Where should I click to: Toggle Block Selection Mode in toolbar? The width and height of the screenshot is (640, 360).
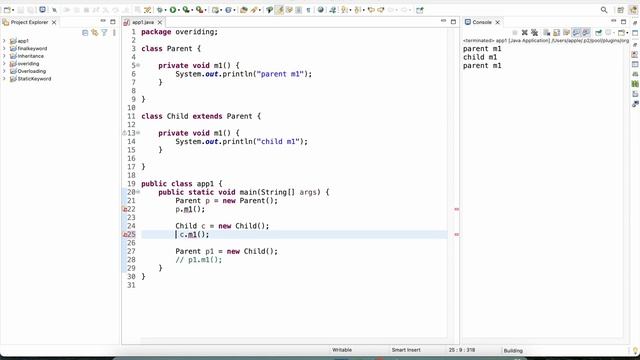[299, 10]
